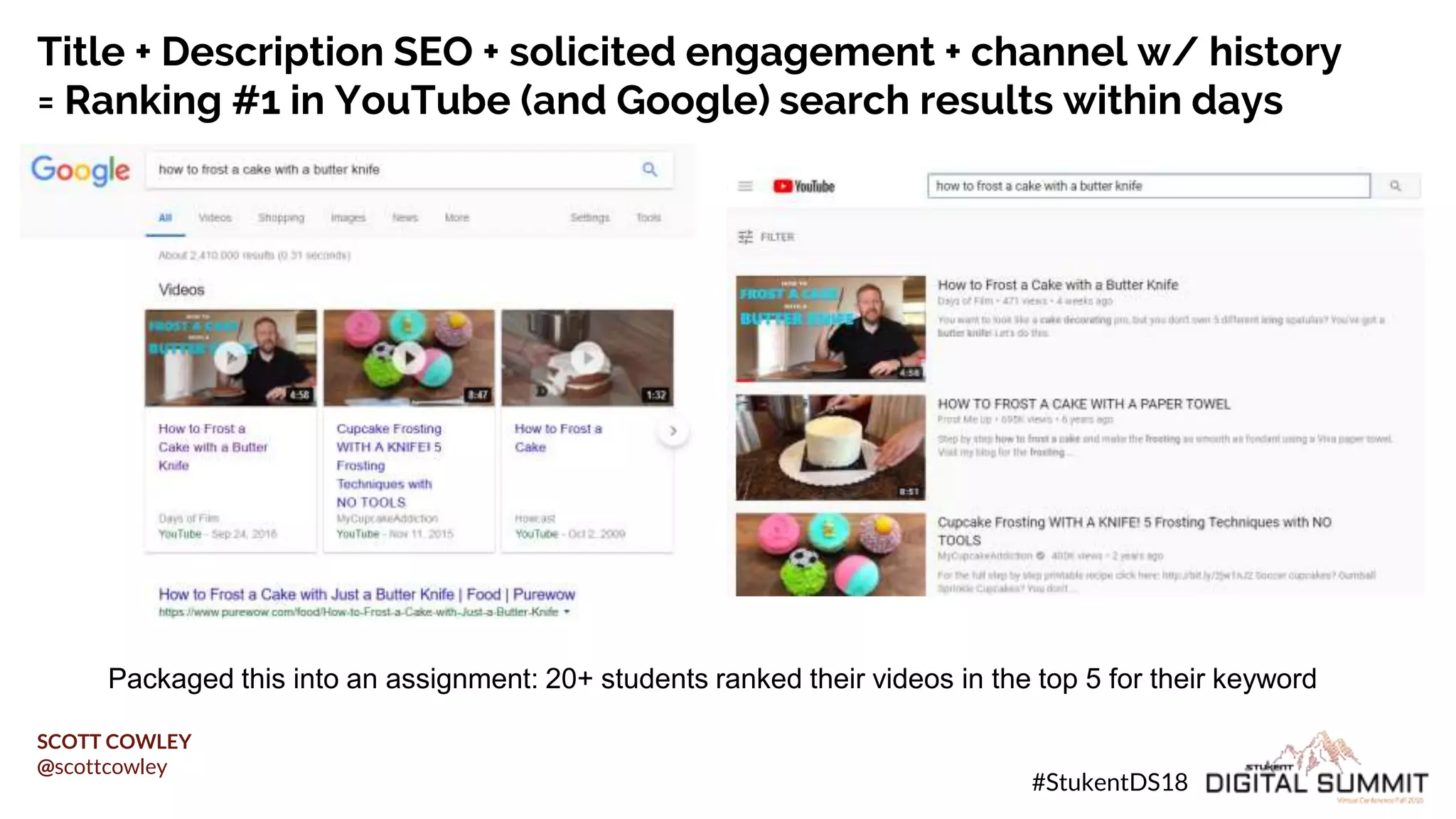Click the YouTube logo

(x=804, y=186)
